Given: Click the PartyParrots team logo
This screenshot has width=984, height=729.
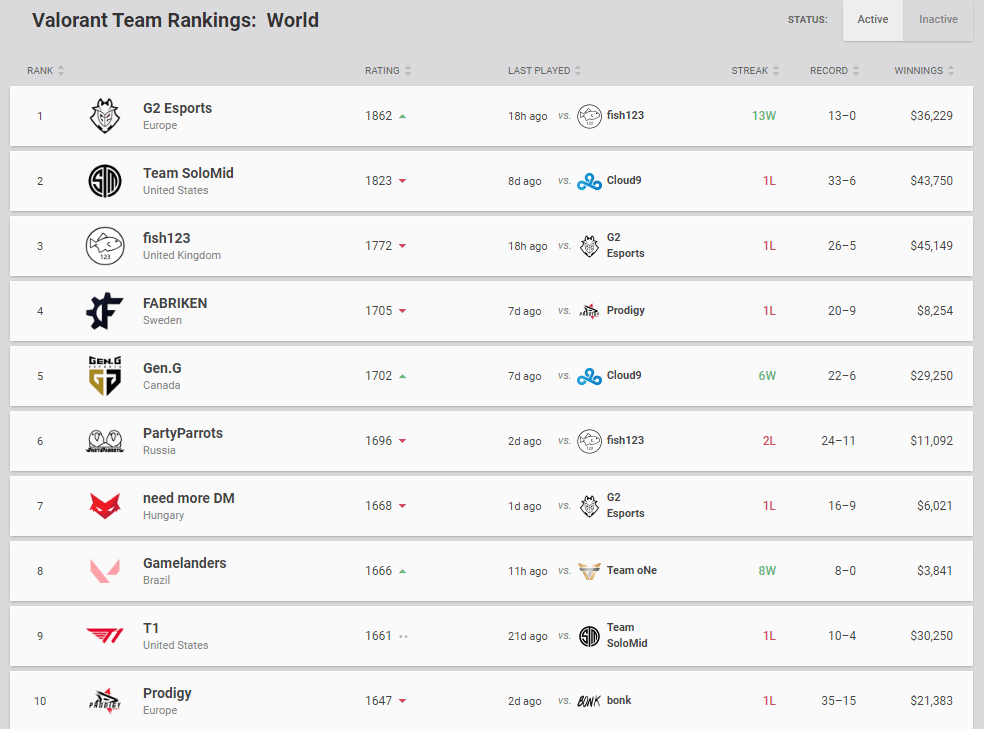Looking at the screenshot, I should click(x=105, y=441).
